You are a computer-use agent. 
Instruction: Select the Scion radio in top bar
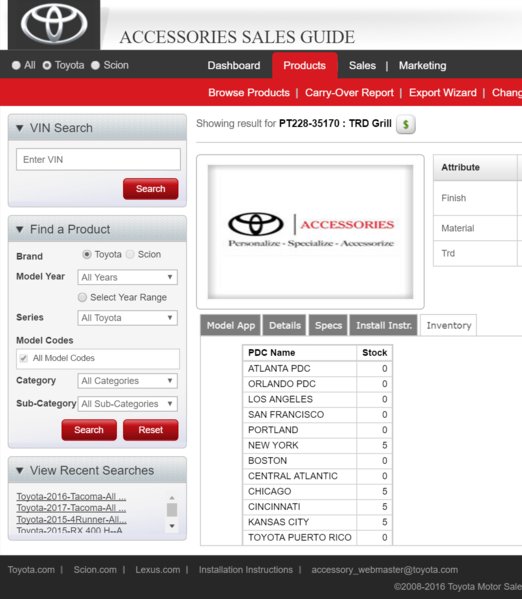95,65
